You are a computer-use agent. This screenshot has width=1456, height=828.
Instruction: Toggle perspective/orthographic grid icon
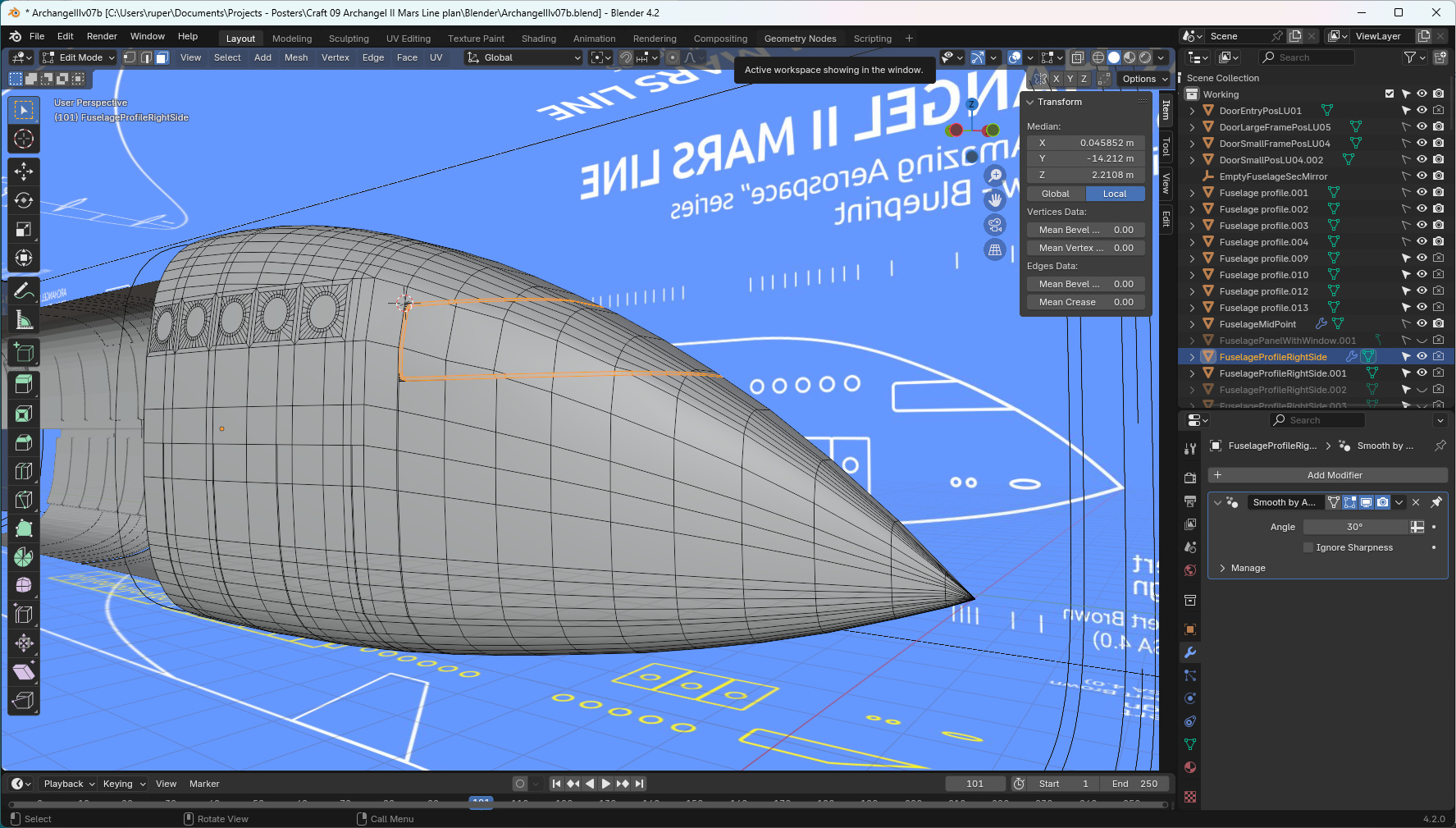[995, 249]
